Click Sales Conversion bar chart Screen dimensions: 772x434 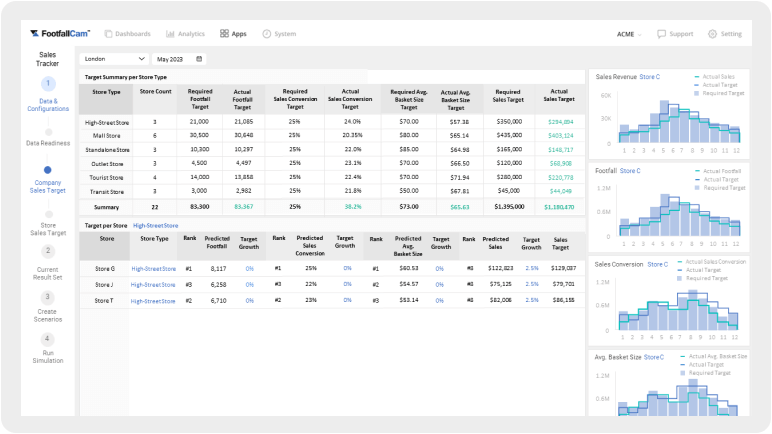click(678, 310)
